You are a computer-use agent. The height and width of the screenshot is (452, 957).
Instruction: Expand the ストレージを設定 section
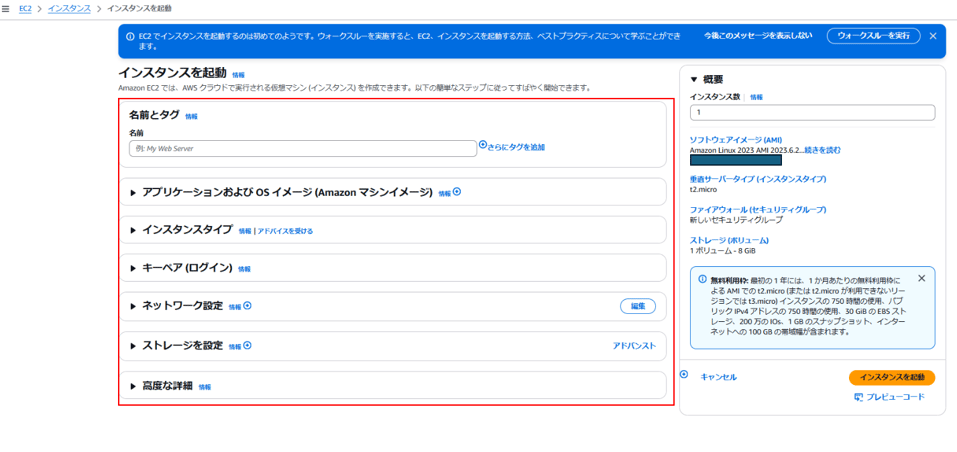pos(133,346)
